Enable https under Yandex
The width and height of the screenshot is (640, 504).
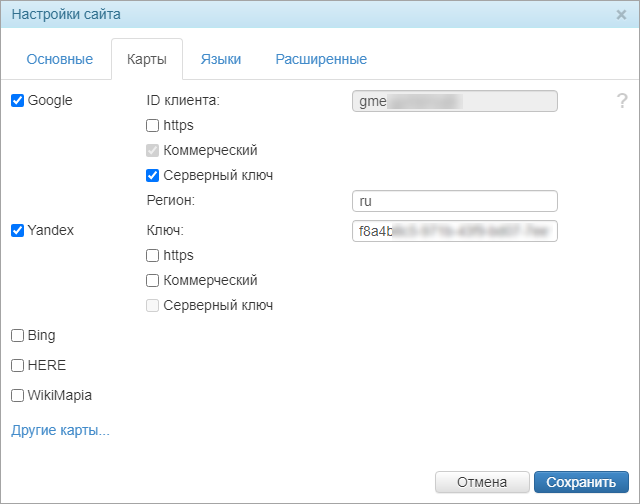pos(152,256)
